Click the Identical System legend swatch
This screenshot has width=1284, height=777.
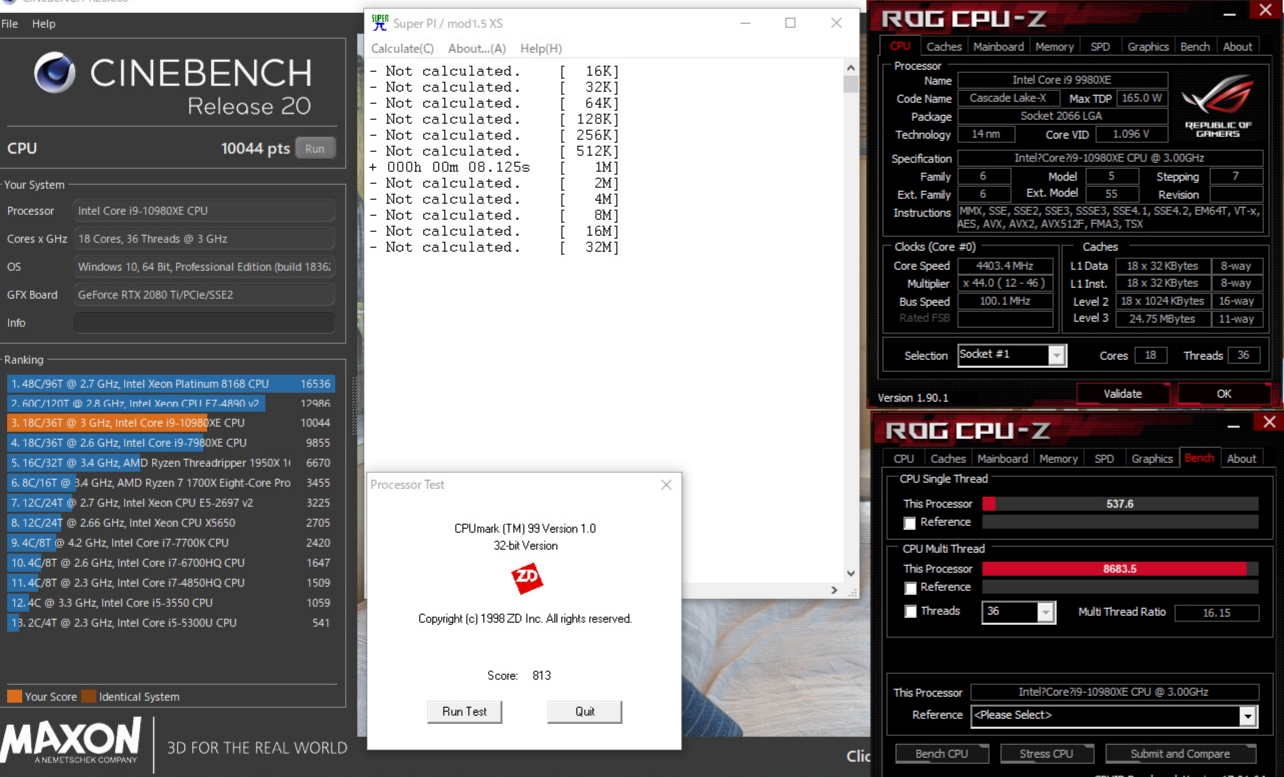tap(89, 697)
